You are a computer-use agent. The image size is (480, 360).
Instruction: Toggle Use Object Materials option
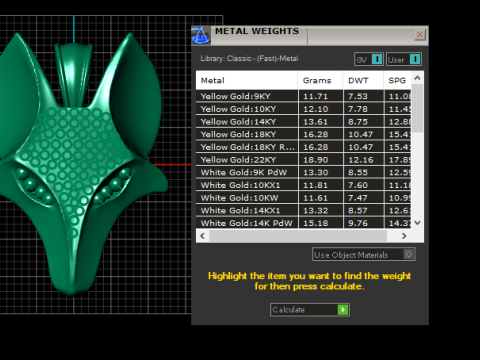point(364,255)
